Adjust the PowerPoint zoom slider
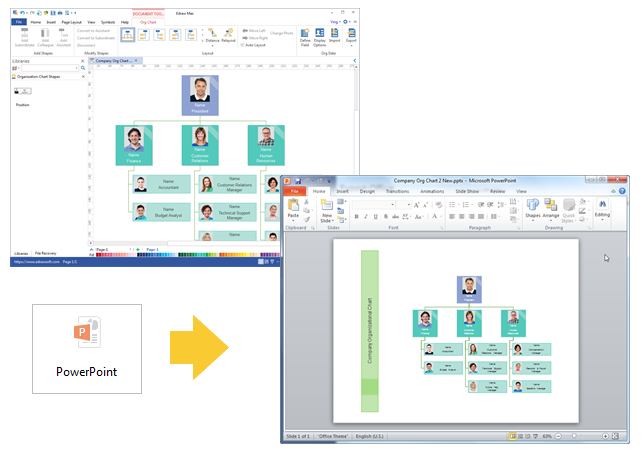641x453 pixels. (574, 436)
